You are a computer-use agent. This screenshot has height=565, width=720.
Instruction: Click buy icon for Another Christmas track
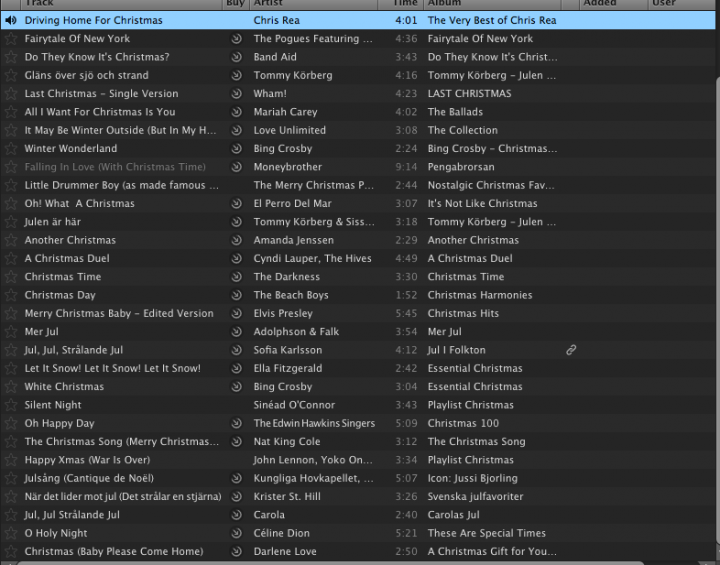(236, 240)
